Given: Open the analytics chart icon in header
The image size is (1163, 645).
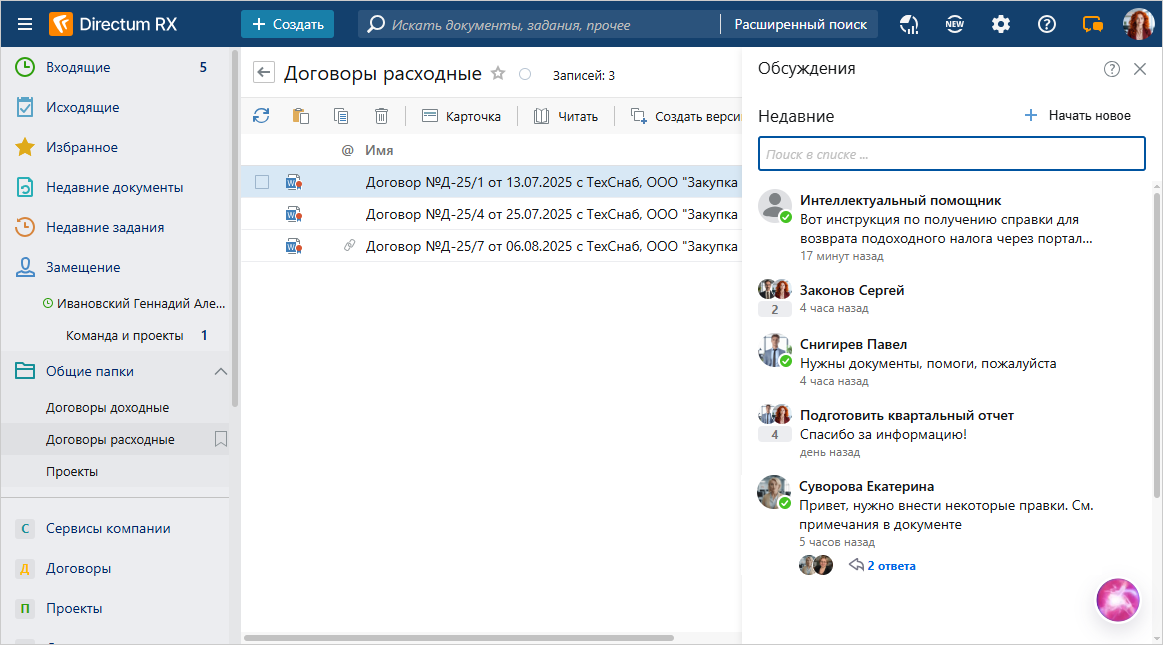Looking at the screenshot, I should [x=909, y=24].
